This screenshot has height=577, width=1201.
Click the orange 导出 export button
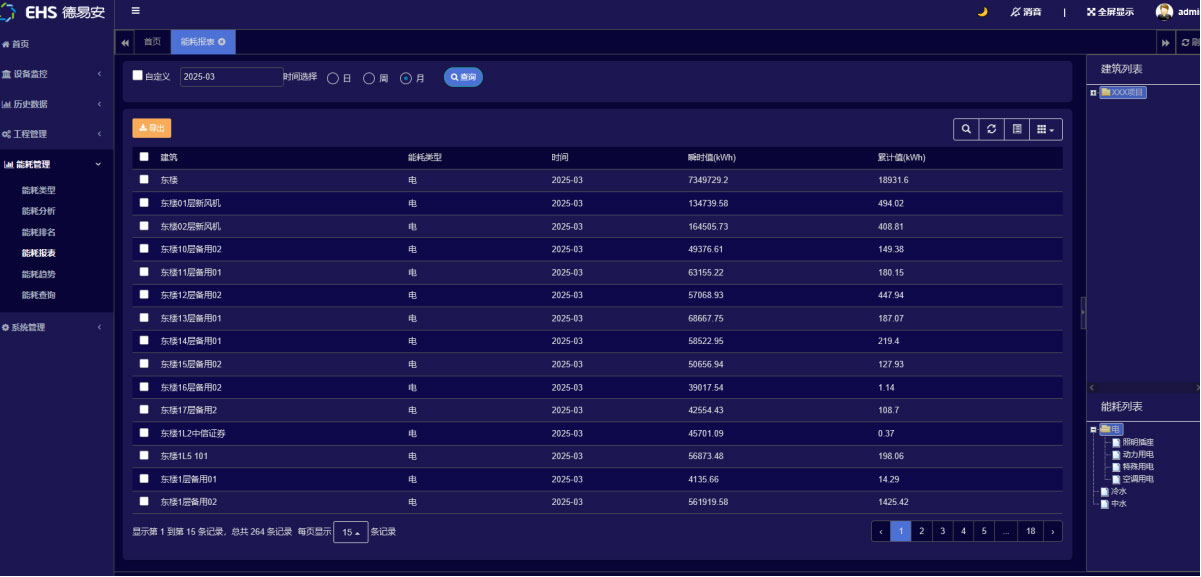click(152, 128)
